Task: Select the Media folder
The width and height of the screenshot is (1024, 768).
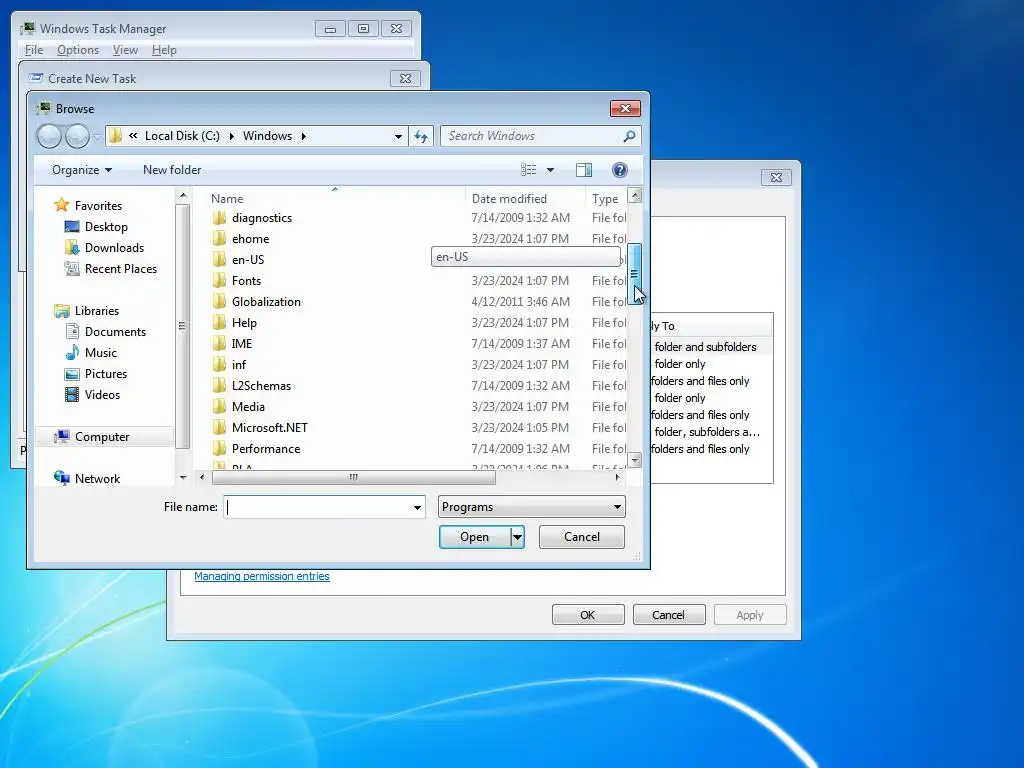Action: pos(248,407)
